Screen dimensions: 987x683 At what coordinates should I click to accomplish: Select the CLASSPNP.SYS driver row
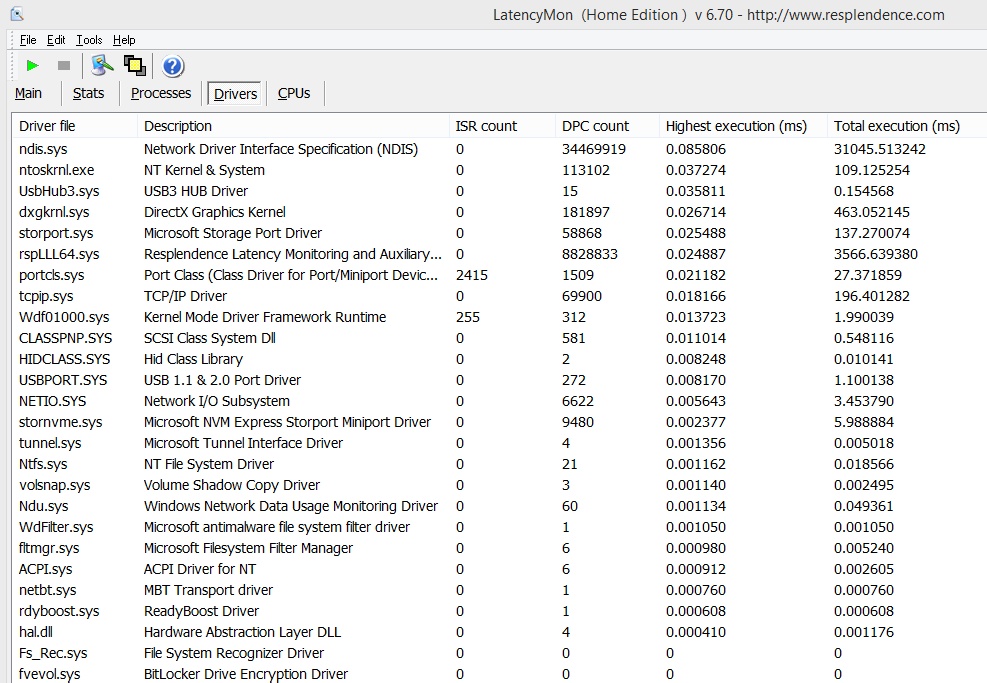click(499, 338)
